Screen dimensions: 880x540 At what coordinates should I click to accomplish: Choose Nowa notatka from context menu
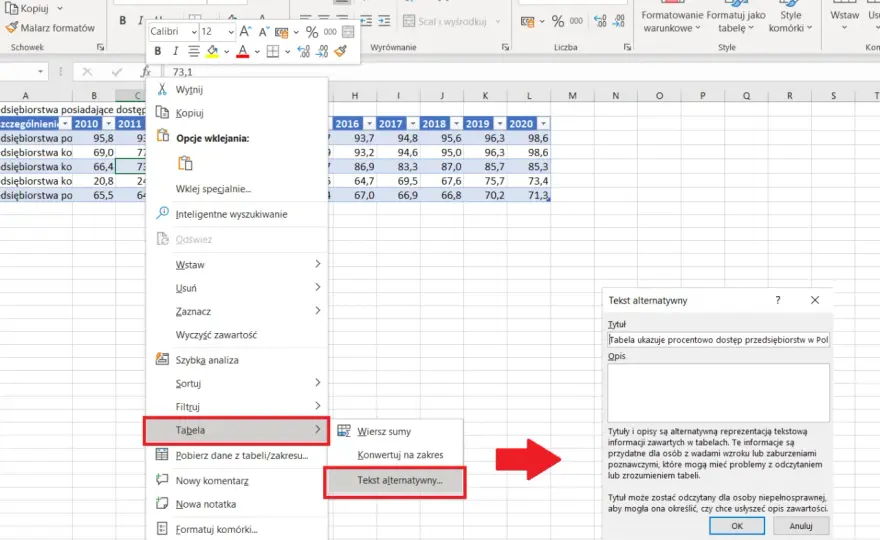237,504
